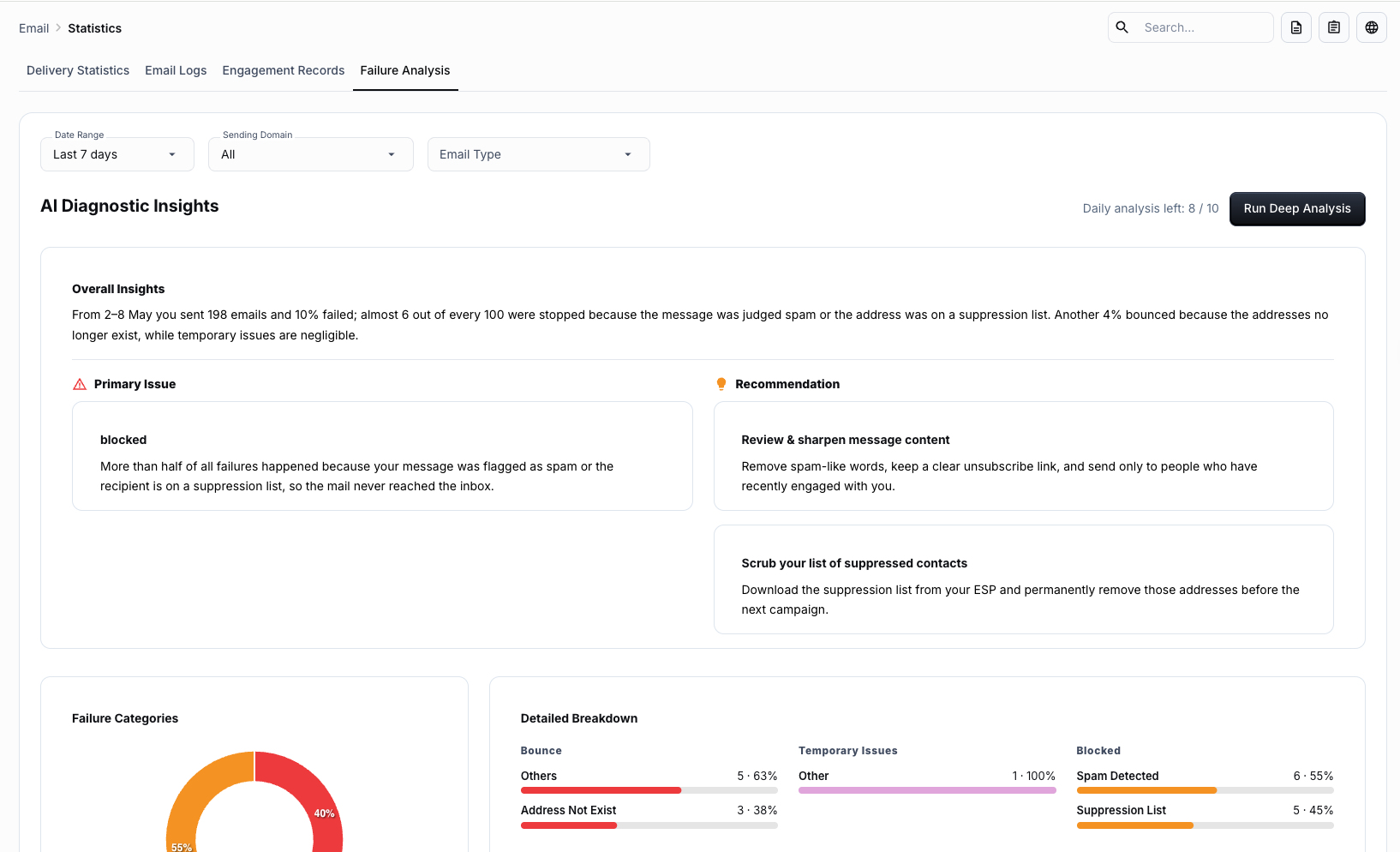Click the Run Deep Analysis button
This screenshot has height=852, width=1400.
[1297, 209]
